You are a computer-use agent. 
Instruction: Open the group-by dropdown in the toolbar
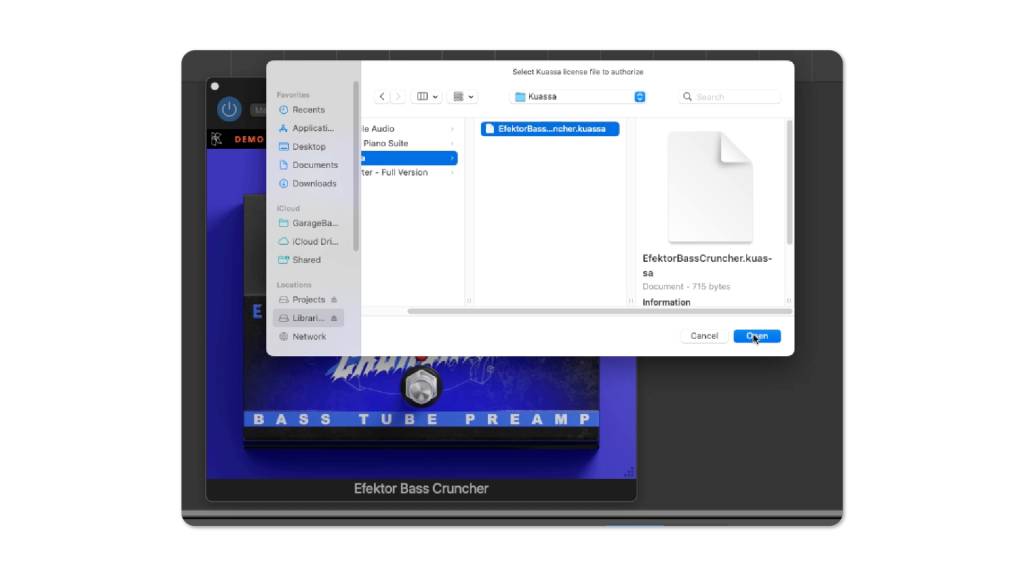[461, 96]
